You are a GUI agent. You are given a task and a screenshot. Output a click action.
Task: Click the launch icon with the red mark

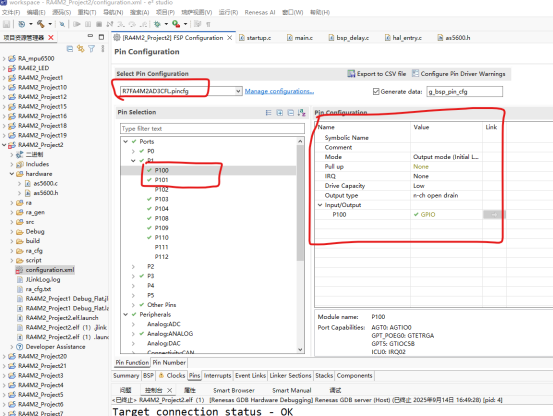click(x=176, y=24)
